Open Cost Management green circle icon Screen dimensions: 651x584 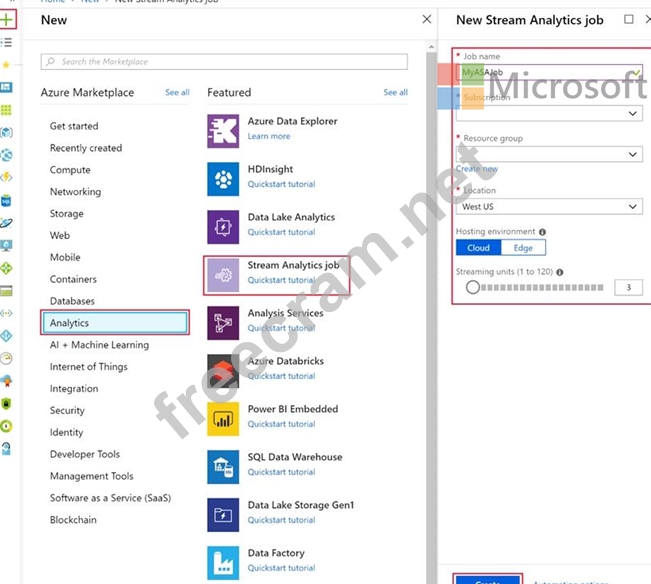(6, 426)
